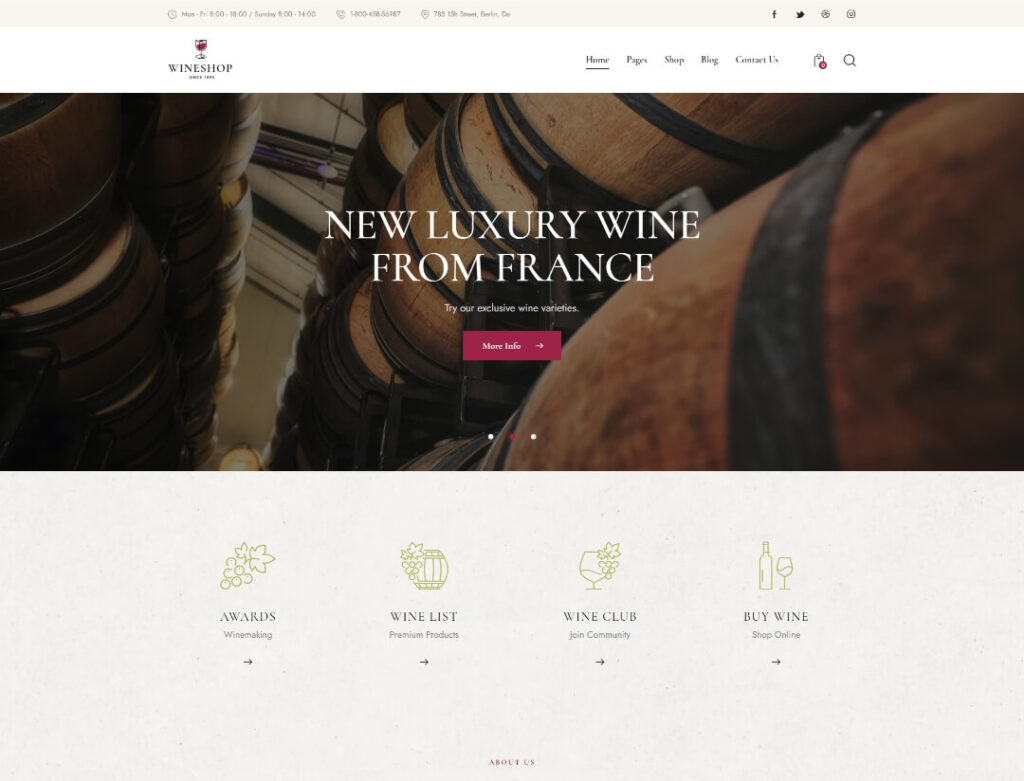Click the More Info button

tap(512, 345)
